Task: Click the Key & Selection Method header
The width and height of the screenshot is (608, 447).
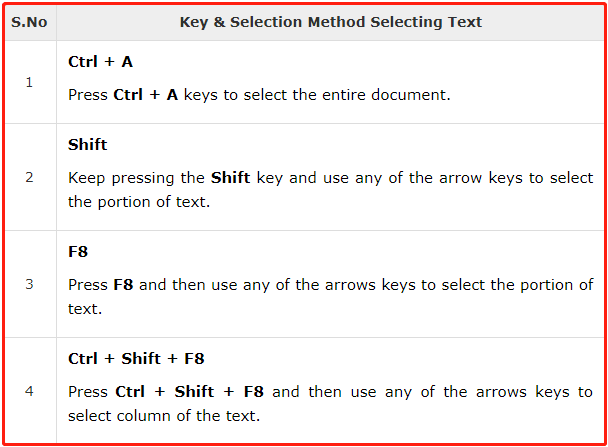Action: pyautogui.click(x=331, y=22)
